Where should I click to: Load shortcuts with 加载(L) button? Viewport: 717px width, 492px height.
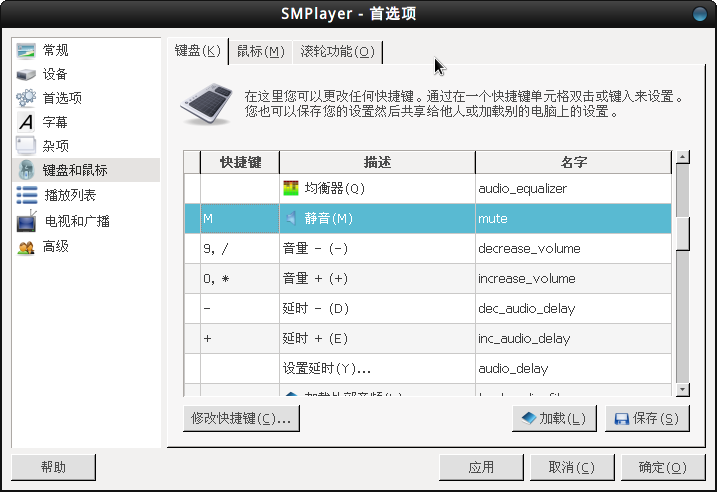click(x=554, y=418)
